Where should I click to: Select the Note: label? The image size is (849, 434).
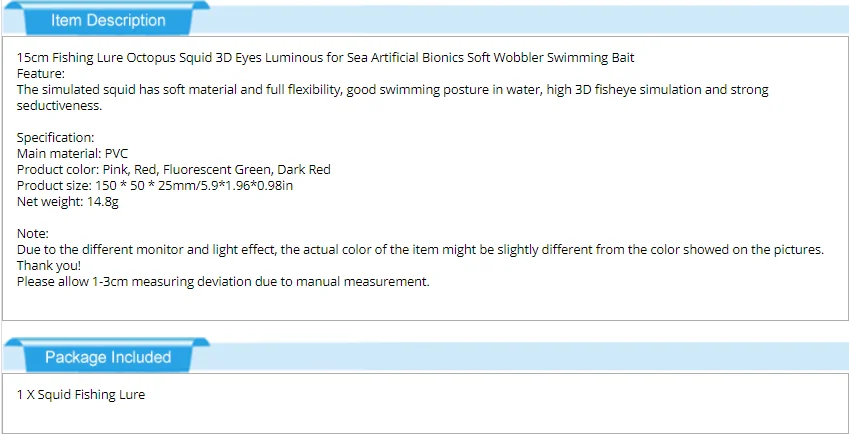coord(34,234)
